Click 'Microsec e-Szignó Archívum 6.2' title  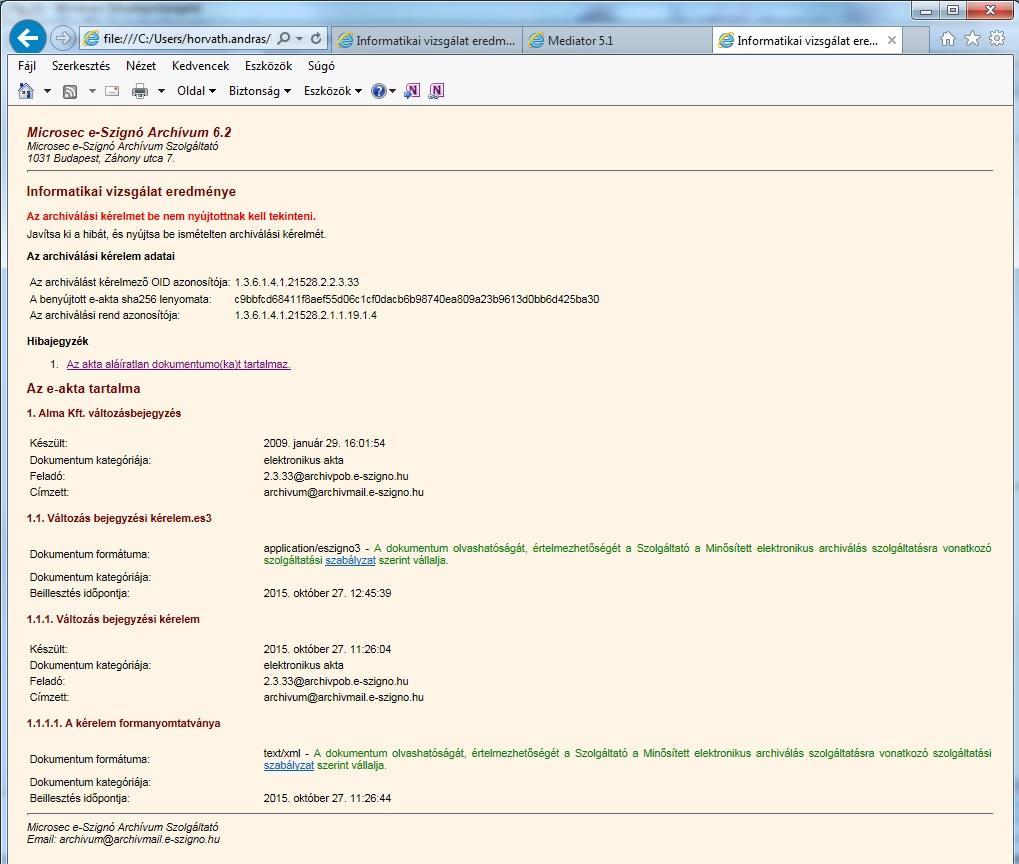129,132
